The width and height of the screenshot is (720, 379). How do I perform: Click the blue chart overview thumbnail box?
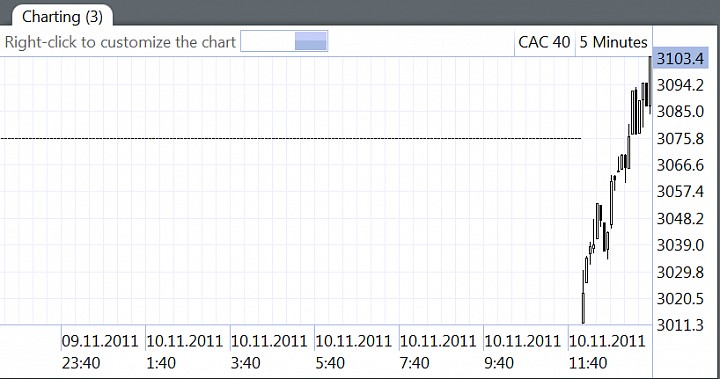[284, 41]
